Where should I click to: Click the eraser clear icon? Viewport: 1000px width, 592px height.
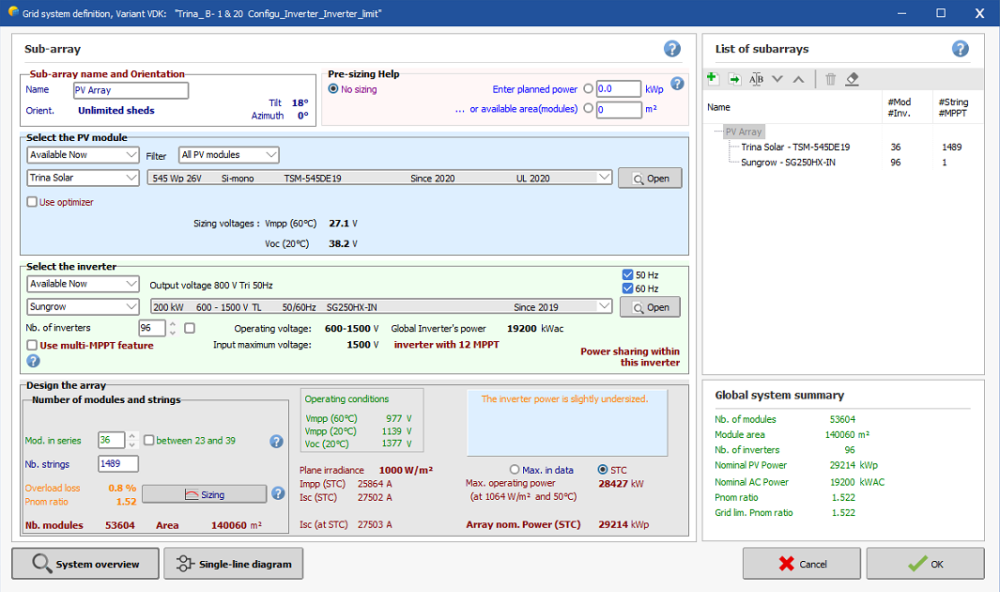click(852, 79)
